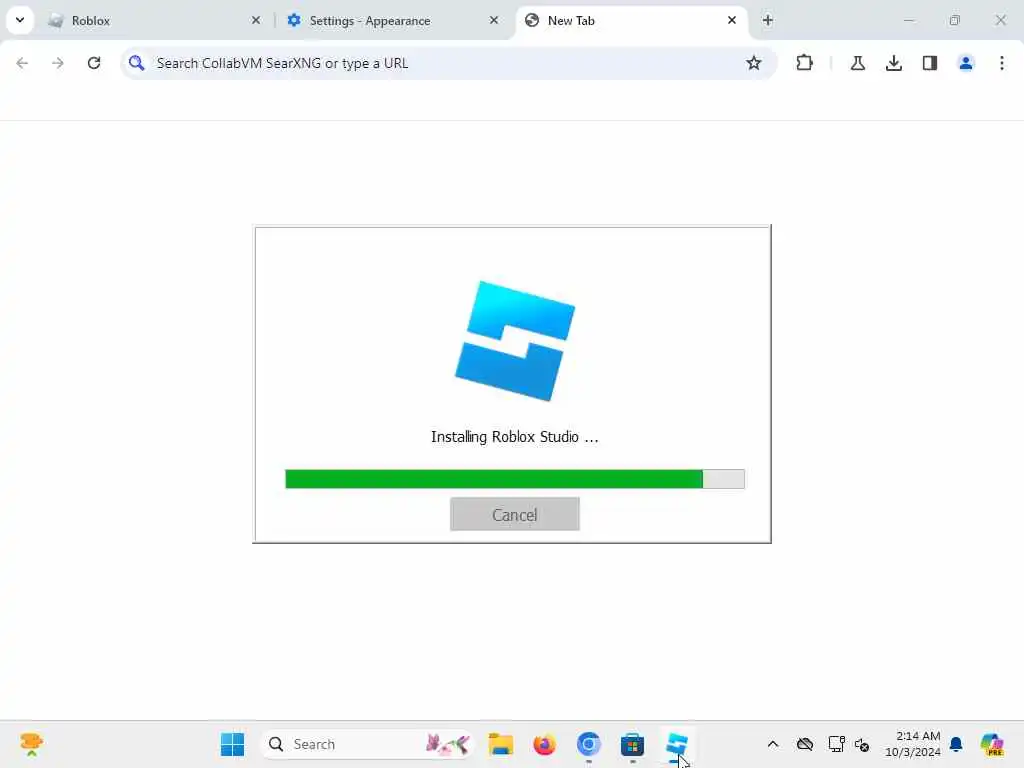The image size is (1024, 768).
Task: Open the clock showing 2:14 AM
Action: (913, 744)
